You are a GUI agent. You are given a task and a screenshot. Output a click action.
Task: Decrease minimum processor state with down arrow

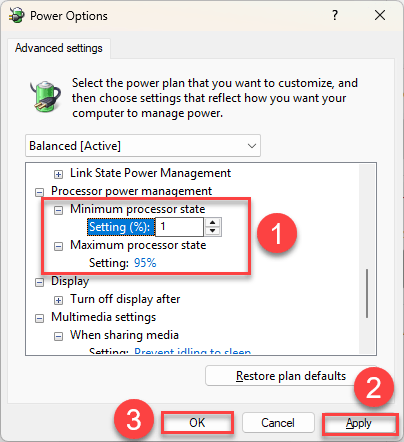click(213, 231)
